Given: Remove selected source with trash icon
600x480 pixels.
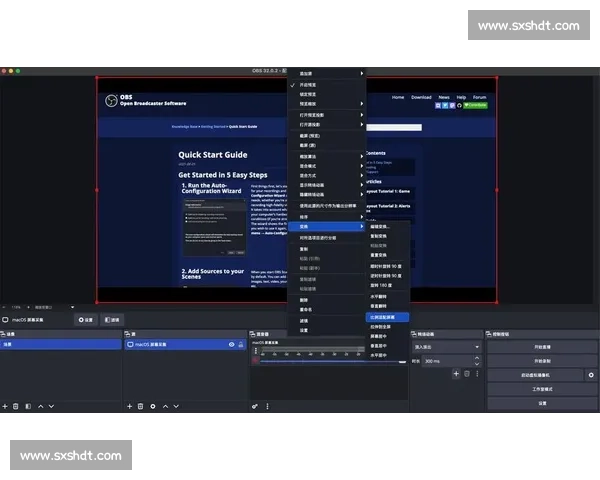Looking at the screenshot, I should 140,406.
